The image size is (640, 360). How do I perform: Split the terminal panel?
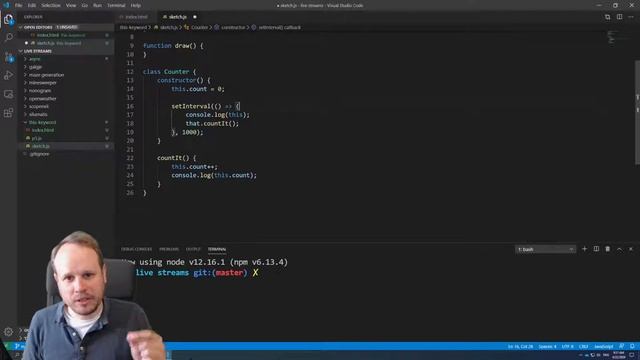pyautogui.click(x=596, y=249)
